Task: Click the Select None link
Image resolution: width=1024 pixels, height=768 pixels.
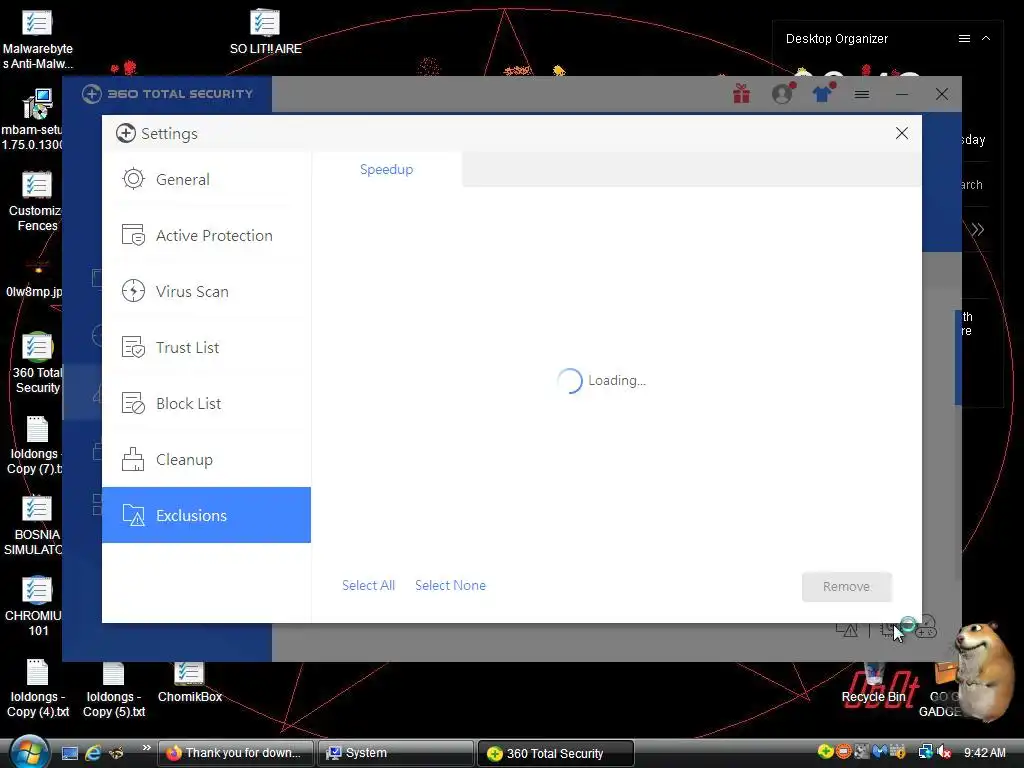Action: pyautogui.click(x=451, y=585)
